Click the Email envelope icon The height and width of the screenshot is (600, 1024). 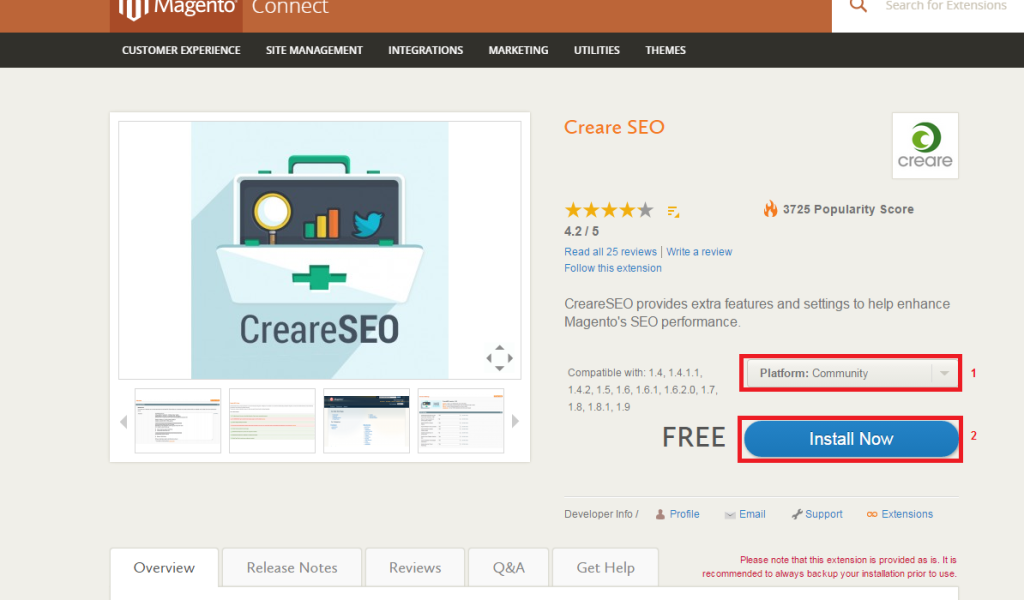point(730,515)
